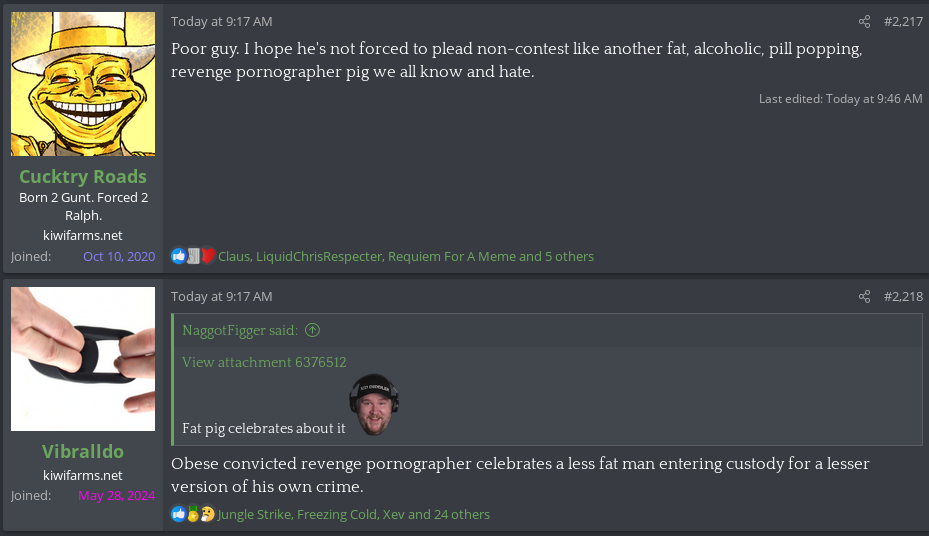
Task: Open "and 5 others" reactions list
Action: (556, 256)
